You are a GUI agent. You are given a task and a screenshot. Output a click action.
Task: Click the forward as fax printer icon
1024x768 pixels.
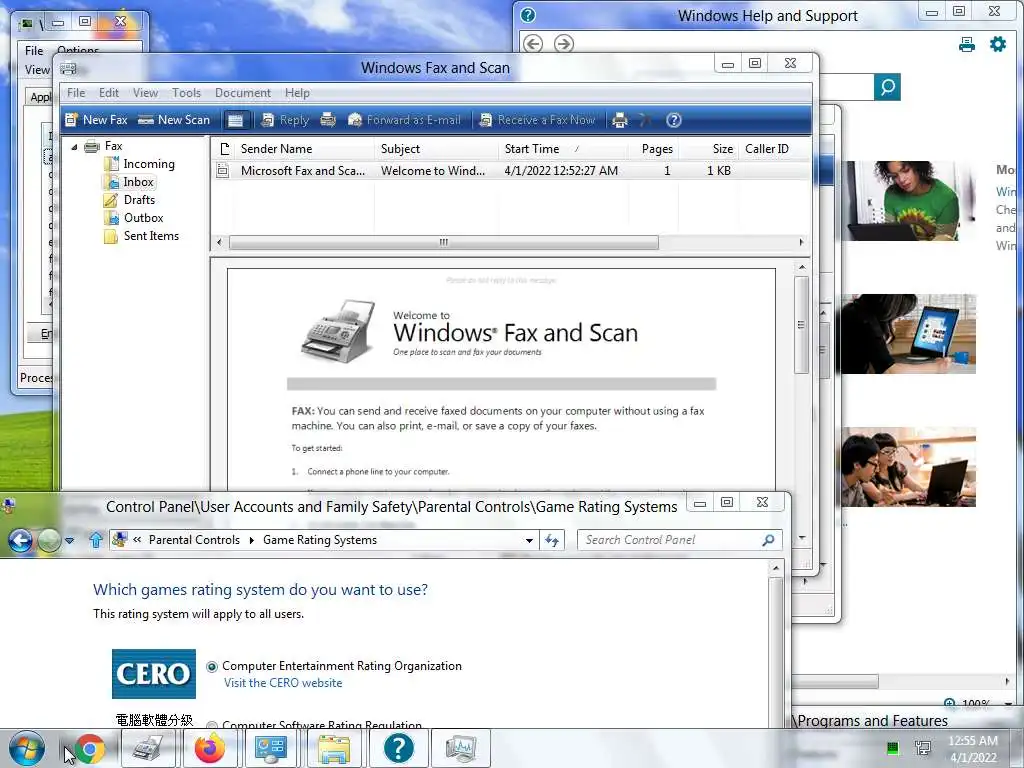328,120
